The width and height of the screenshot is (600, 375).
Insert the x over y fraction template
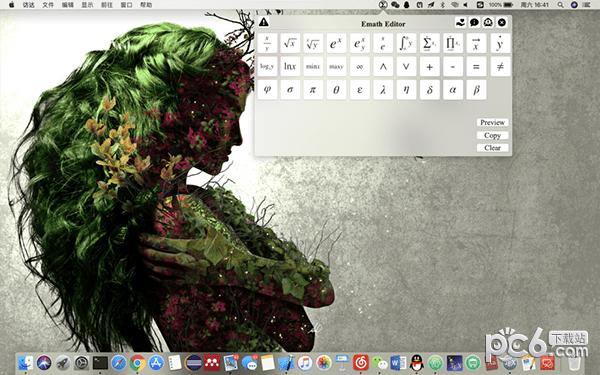coord(267,43)
